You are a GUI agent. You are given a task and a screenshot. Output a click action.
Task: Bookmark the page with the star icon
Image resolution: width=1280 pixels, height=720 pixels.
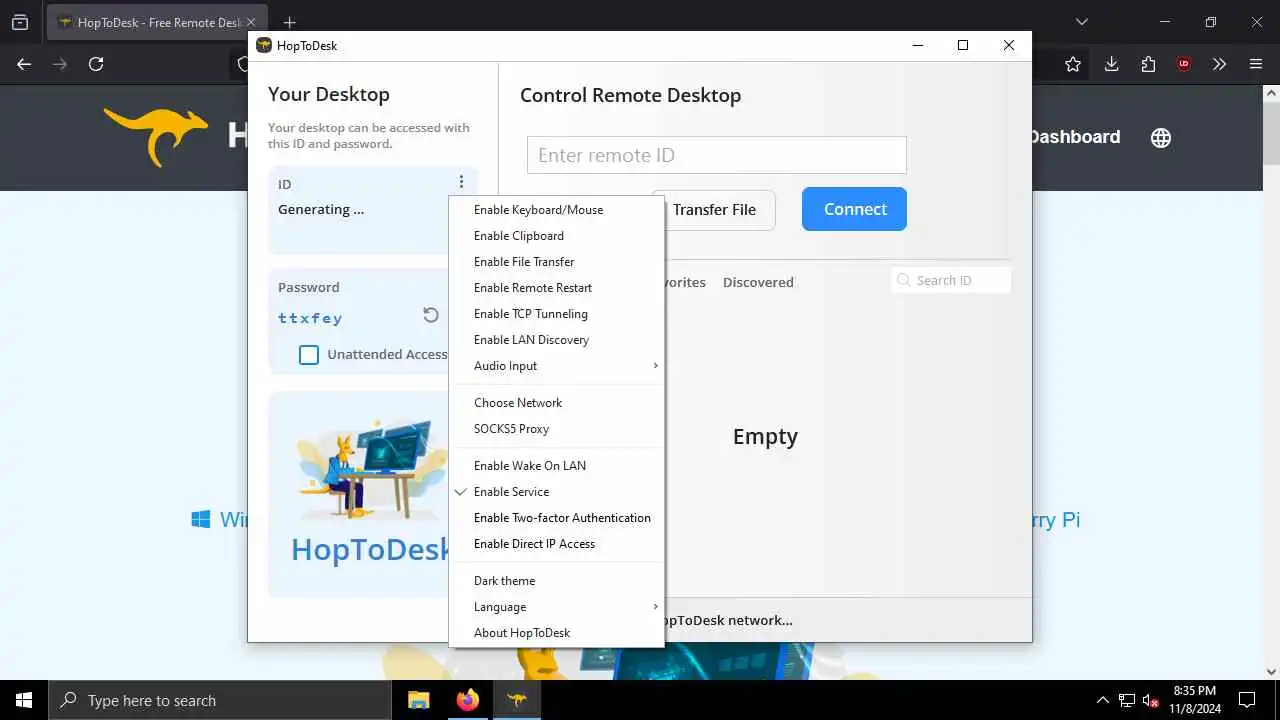coord(1073,64)
